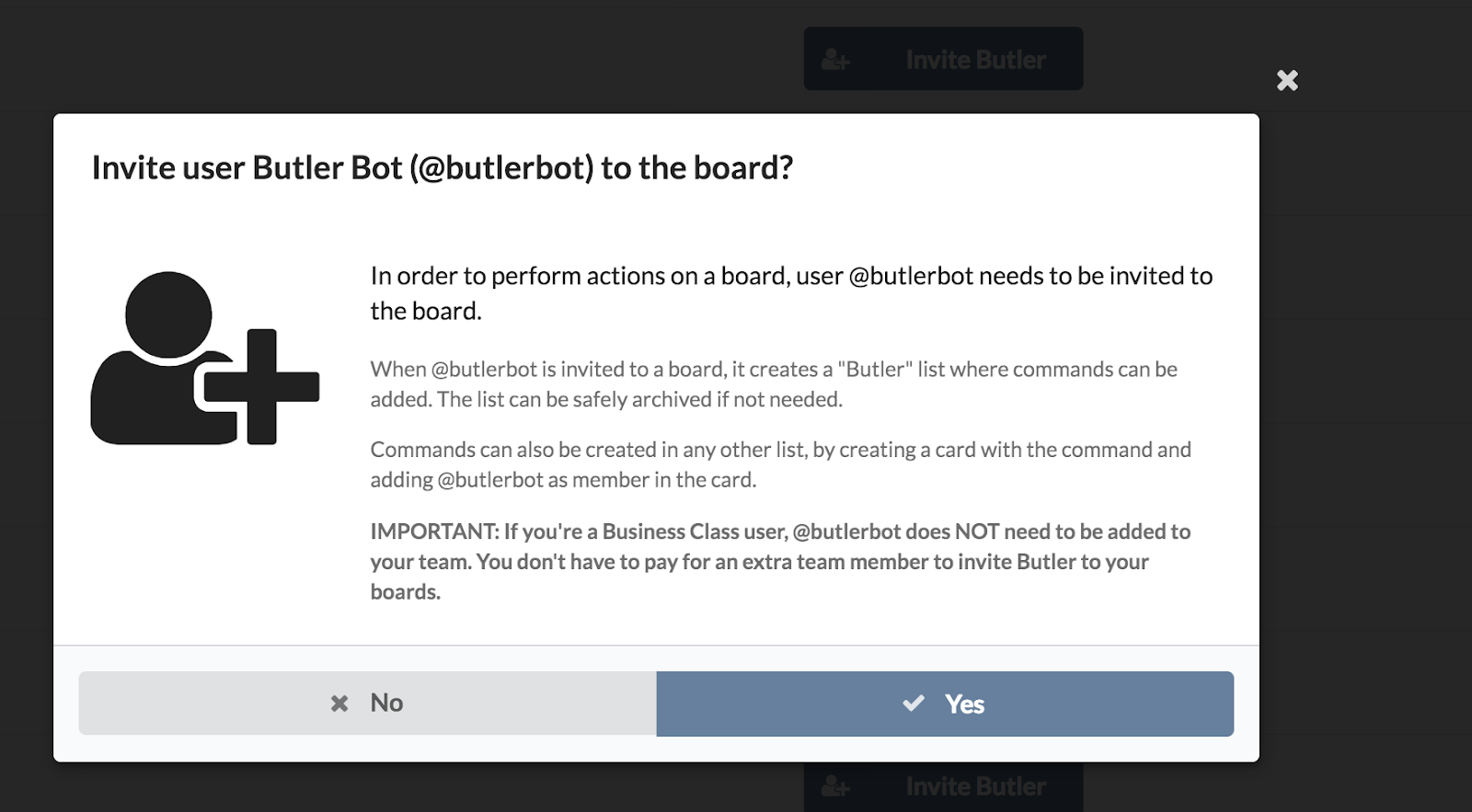Click the X icon beside No

[x=339, y=703]
